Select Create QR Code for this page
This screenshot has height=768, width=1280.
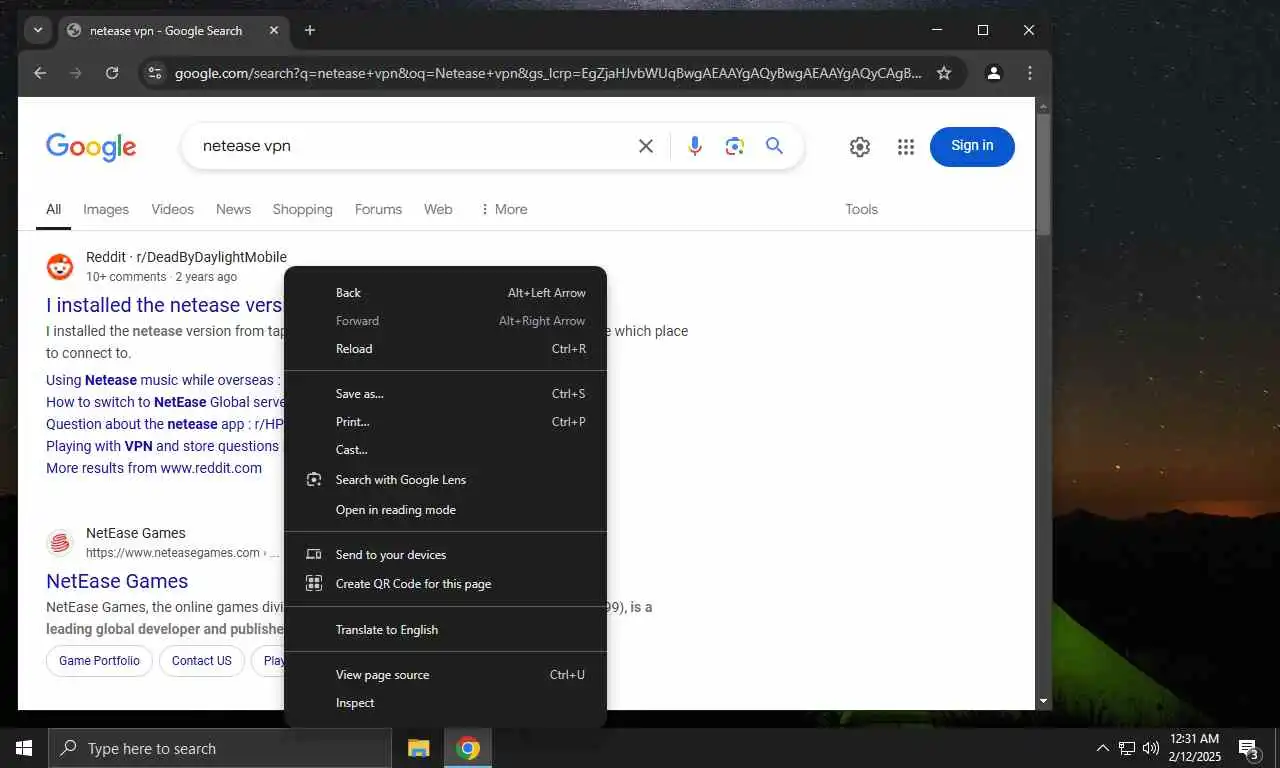446,584
